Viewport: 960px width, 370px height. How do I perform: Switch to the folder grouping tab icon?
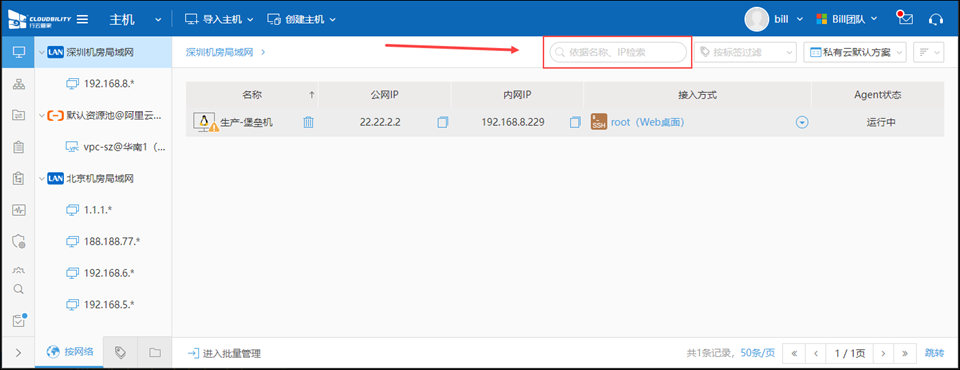coord(155,352)
